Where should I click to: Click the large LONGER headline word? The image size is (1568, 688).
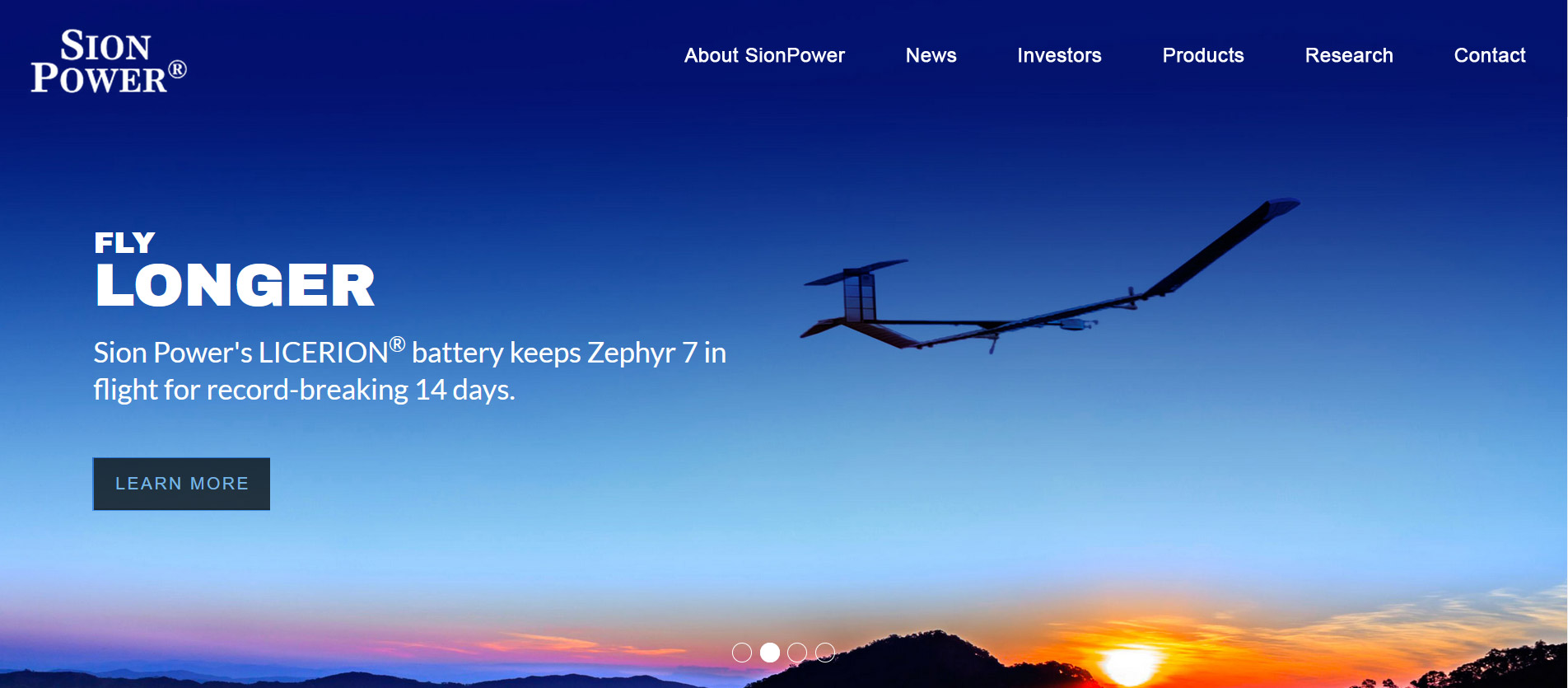click(x=236, y=286)
